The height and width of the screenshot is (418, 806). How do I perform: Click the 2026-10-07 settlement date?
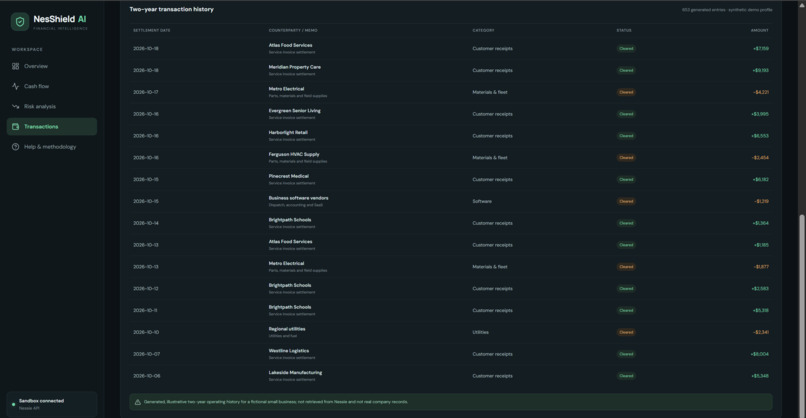point(146,354)
